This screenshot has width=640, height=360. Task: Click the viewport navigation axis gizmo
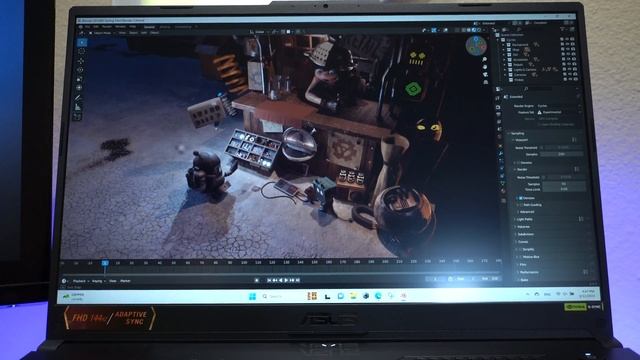click(x=476, y=45)
